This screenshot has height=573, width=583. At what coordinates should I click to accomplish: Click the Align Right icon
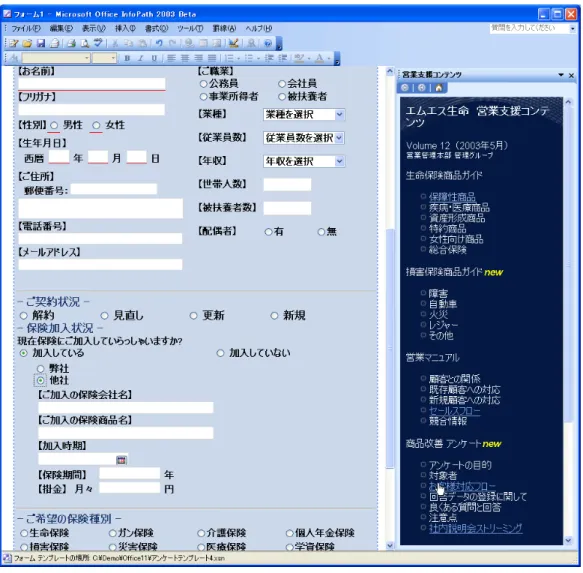tap(199, 58)
